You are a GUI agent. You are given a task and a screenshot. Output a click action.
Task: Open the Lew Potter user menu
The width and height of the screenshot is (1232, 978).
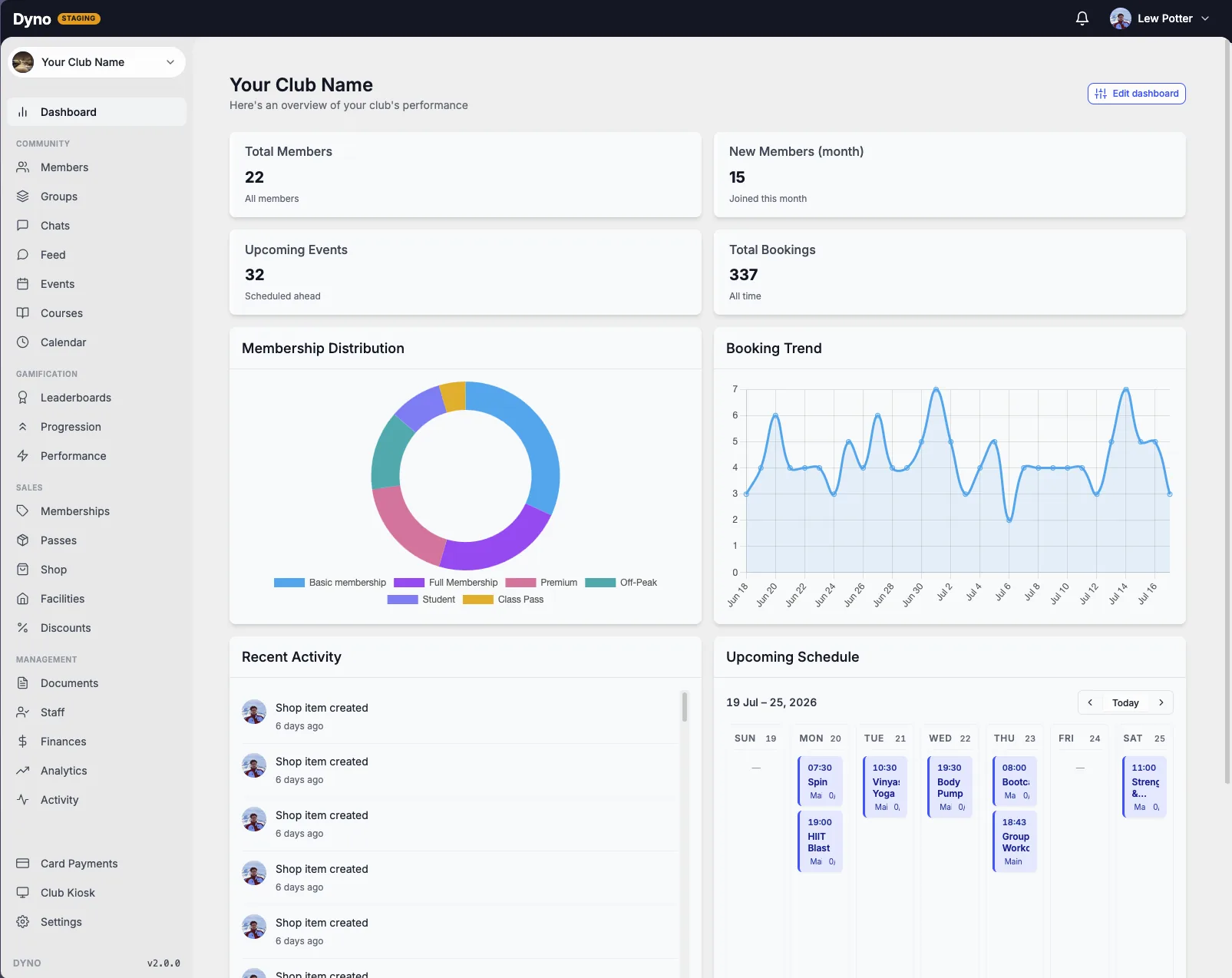tap(1159, 18)
